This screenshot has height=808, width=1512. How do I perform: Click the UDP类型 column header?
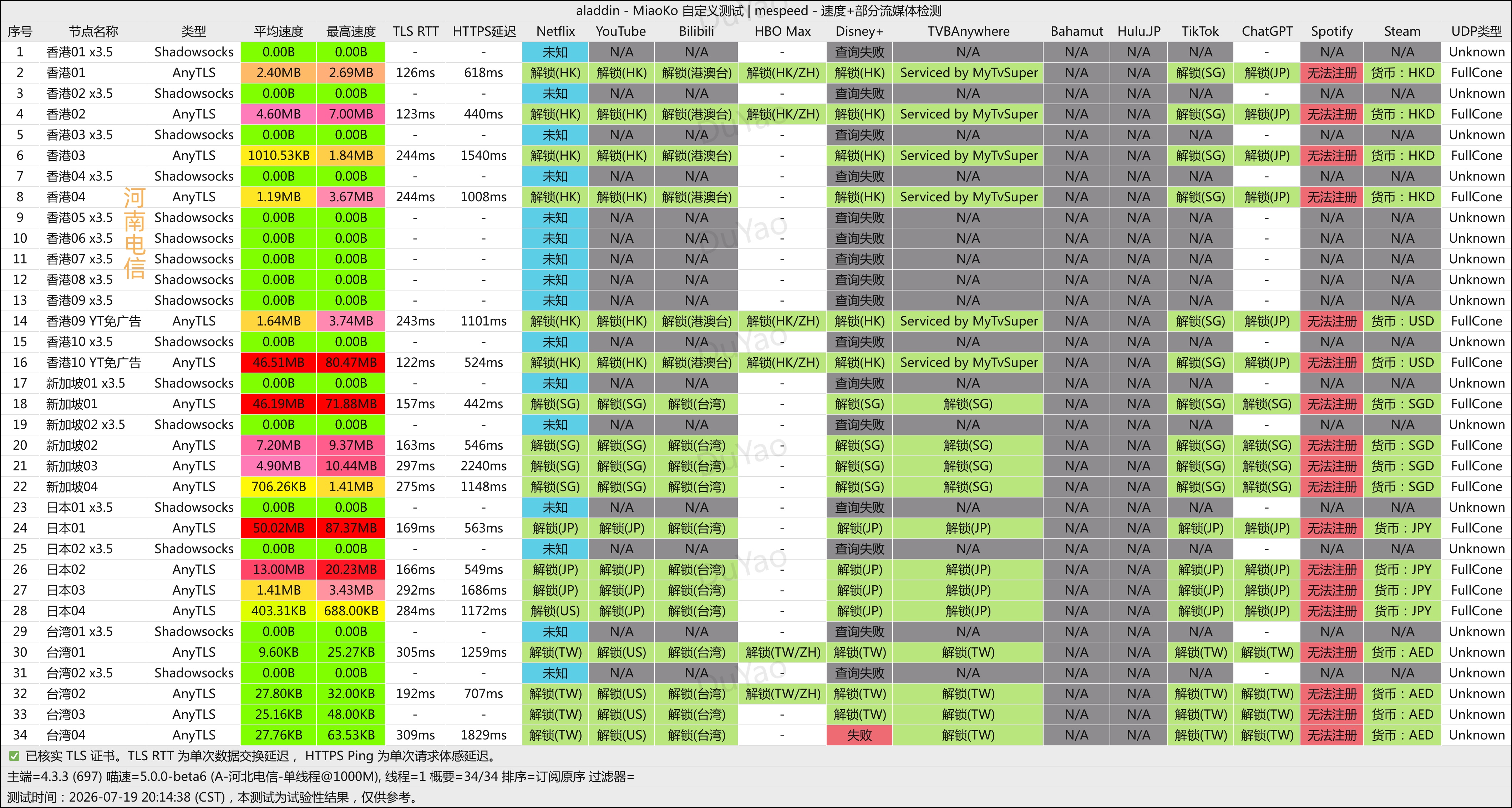[x=1477, y=32]
